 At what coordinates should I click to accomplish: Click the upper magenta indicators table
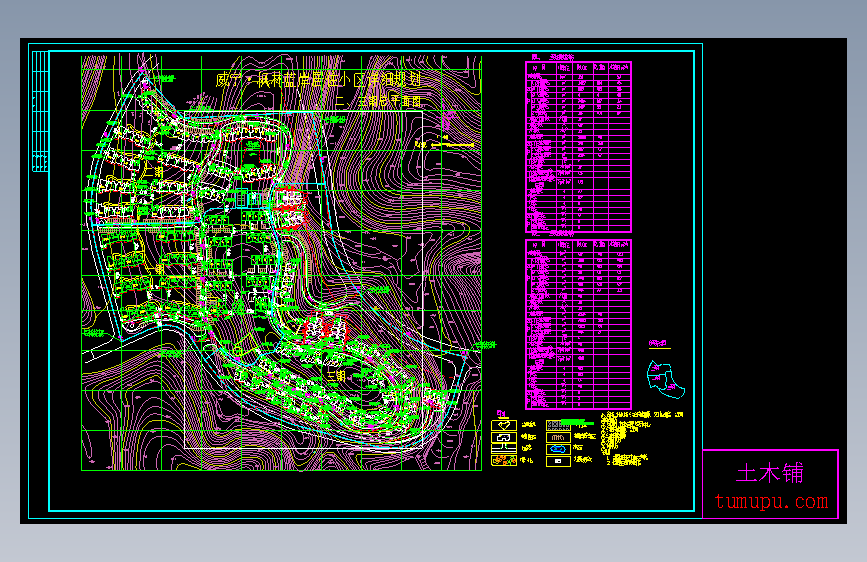pos(578,147)
